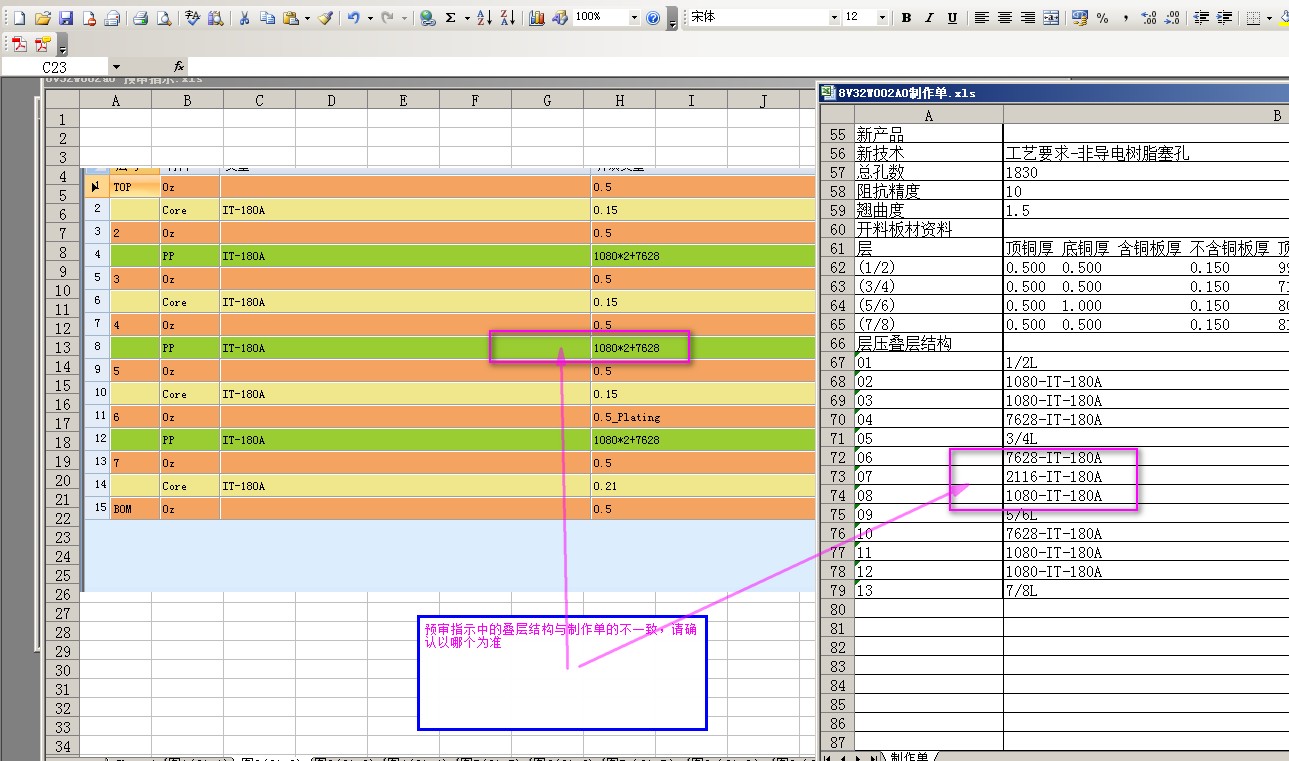
Task: Open Excel Help question mark
Action: pyautogui.click(x=653, y=18)
